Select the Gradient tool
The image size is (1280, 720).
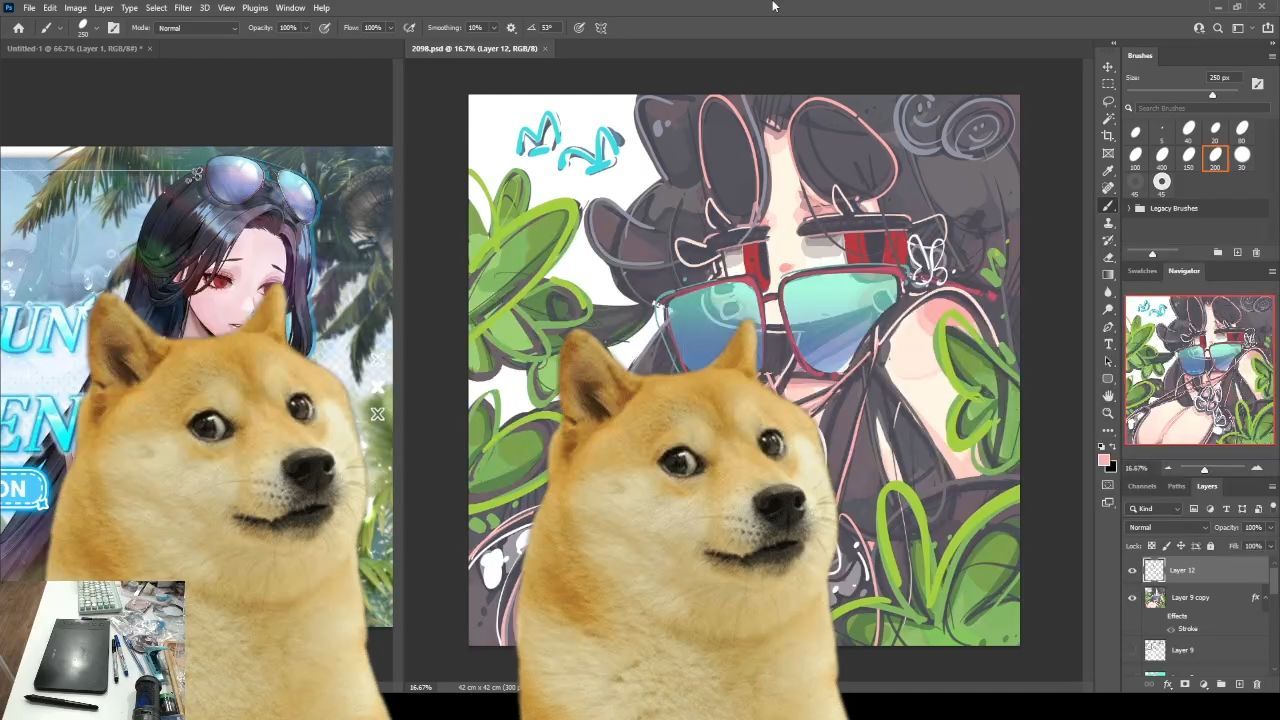(1108, 274)
